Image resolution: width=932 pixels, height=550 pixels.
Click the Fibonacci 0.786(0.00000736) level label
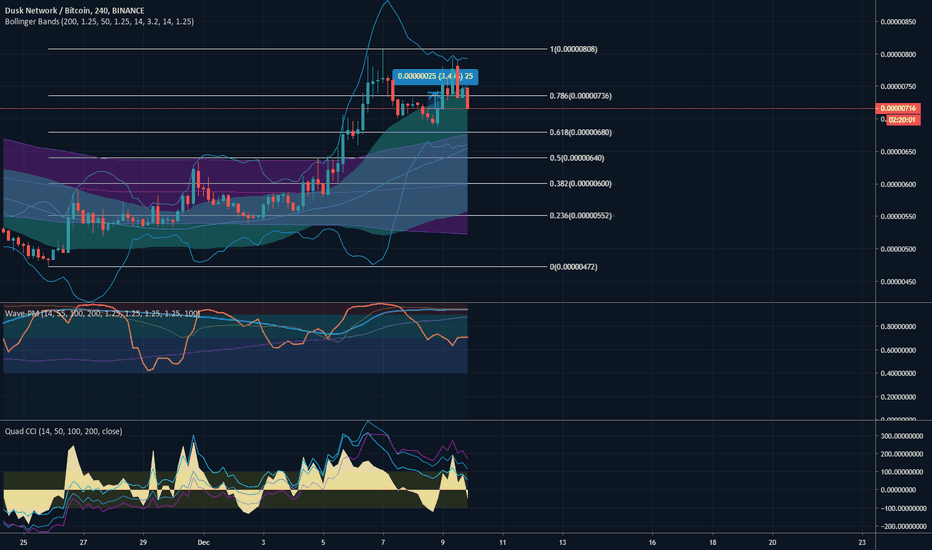(x=580, y=96)
